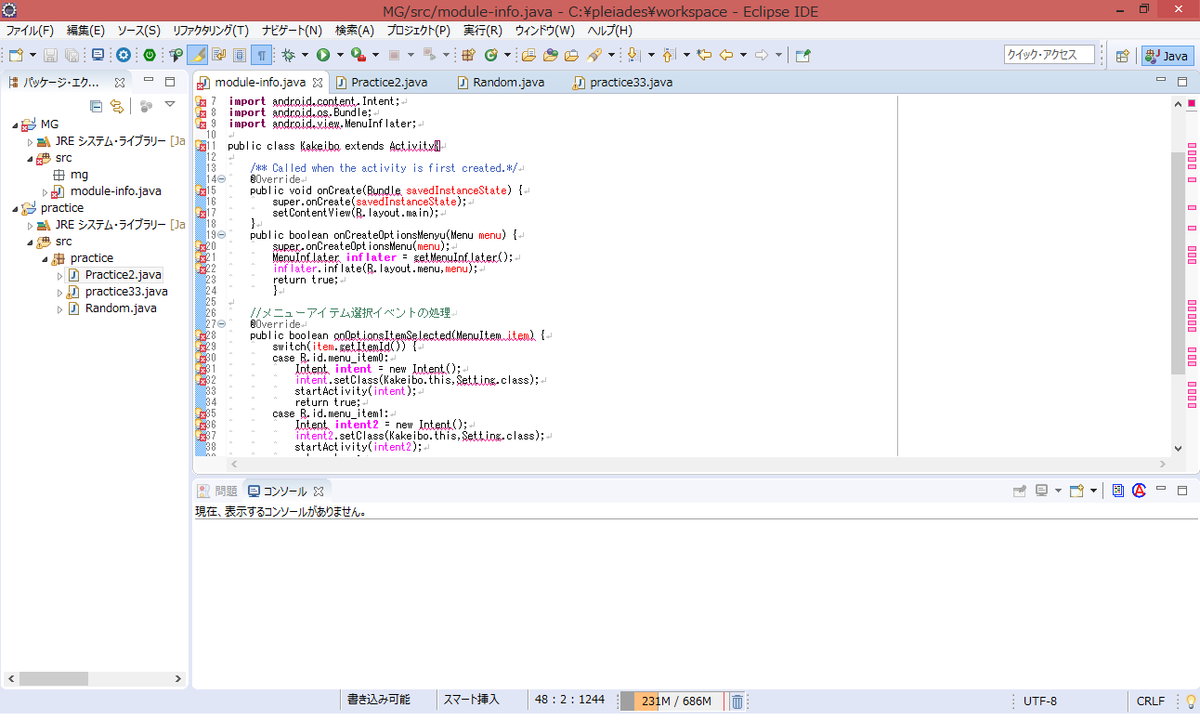
Task: Toggle Show Whitespace Characters pilcrow button
Action: click(x=261, y=55)
